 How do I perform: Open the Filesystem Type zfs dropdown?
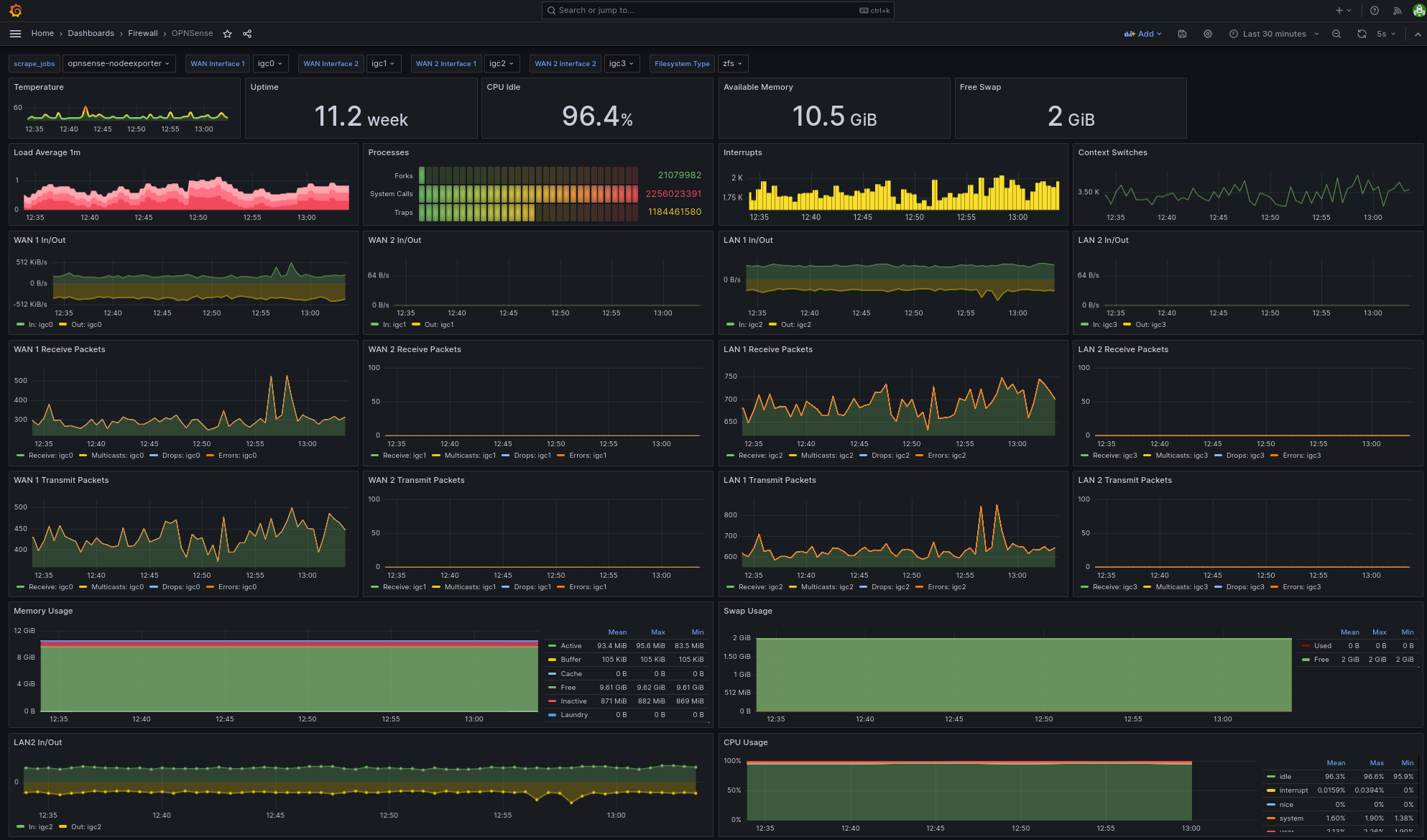coord(733,64)
